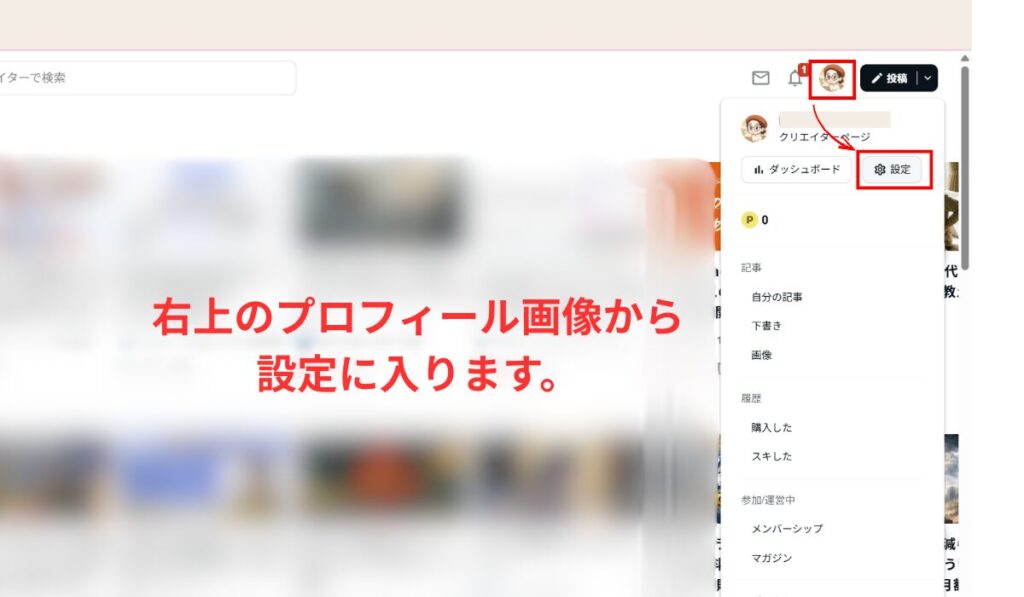Click the gear icon on 設定 button
Viewport: 1024px width, 597px height.
point(879,170)
